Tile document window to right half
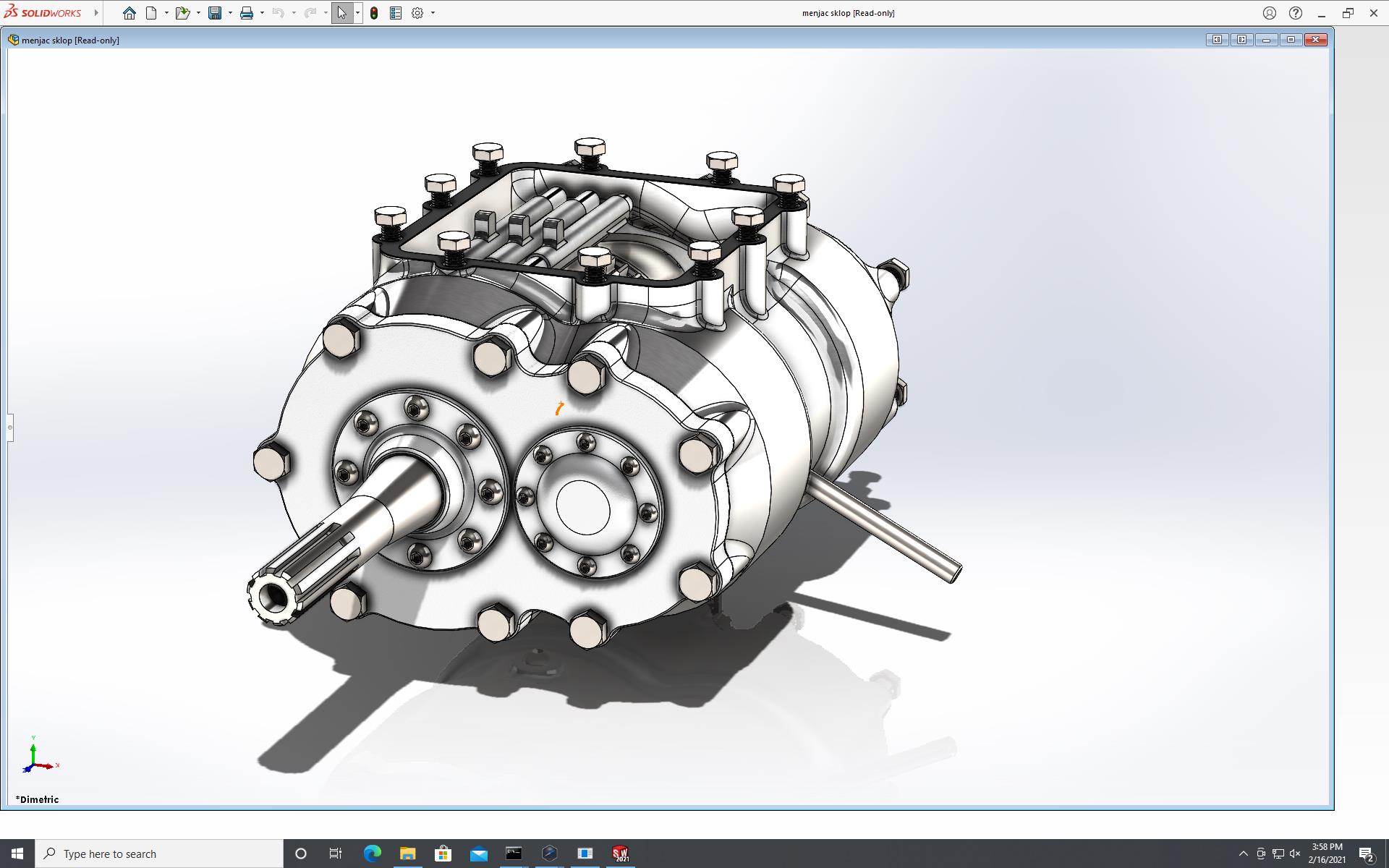This screenshot has width=1389, height=868. [1241, 40]
